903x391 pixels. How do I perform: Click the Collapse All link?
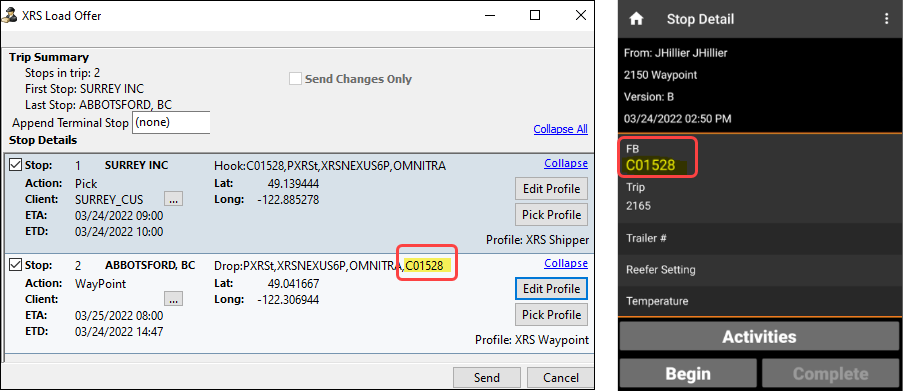click(x=560, y=129)
